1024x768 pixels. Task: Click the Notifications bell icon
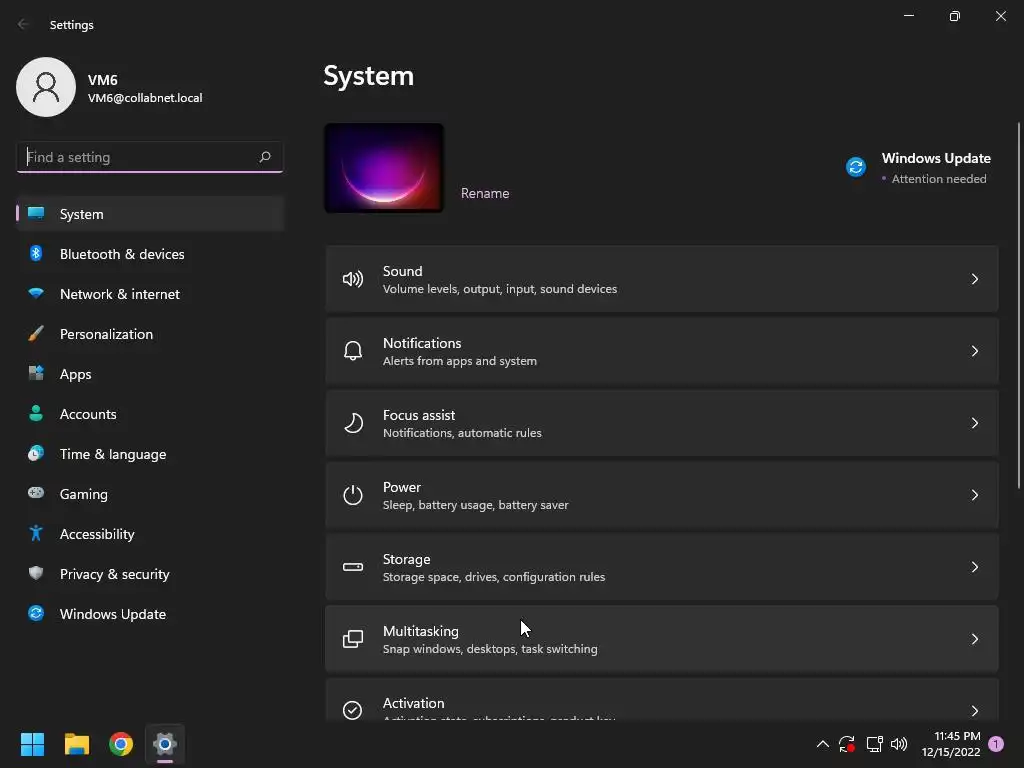click(x=353, y=351)
